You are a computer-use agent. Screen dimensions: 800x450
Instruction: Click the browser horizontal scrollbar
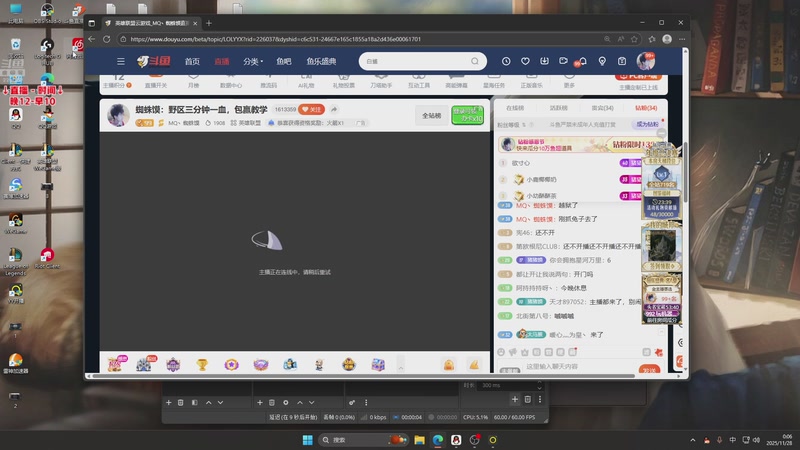(362, 376)
